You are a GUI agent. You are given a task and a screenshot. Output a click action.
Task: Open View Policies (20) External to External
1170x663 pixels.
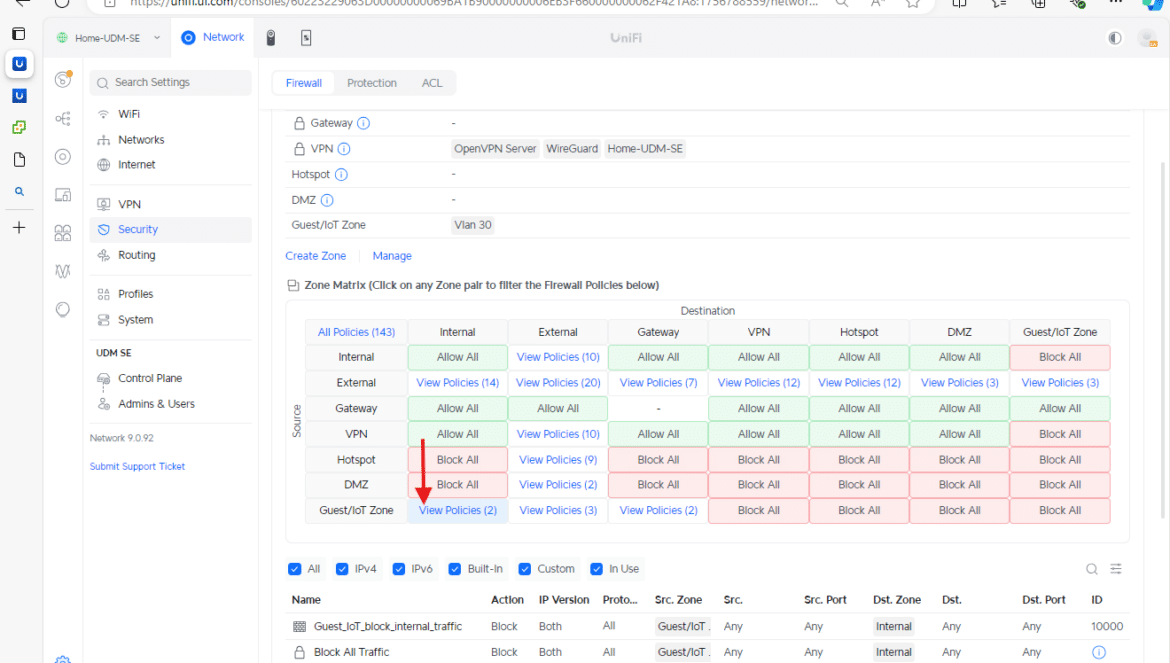[558, 383]
